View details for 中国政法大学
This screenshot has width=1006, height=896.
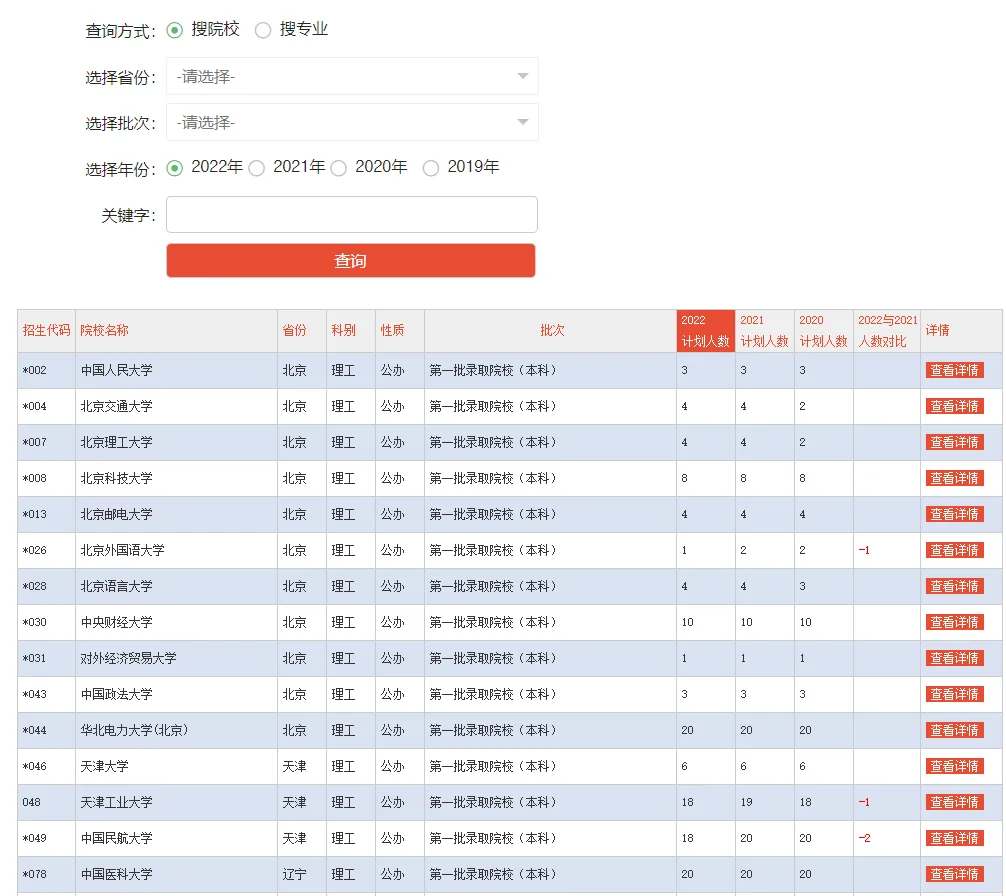(955, 694)
